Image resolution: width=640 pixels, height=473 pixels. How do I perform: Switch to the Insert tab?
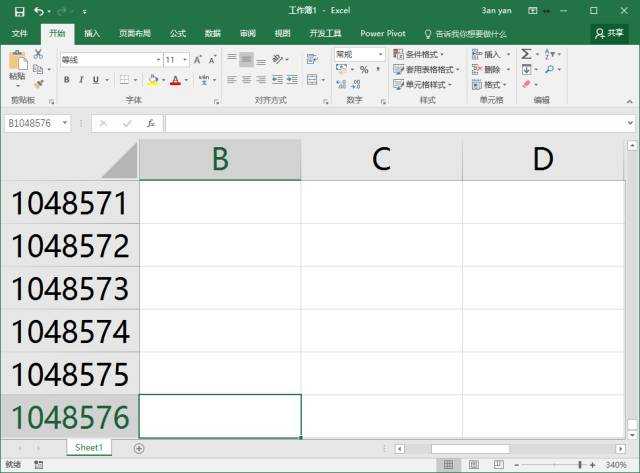point(91,33)
